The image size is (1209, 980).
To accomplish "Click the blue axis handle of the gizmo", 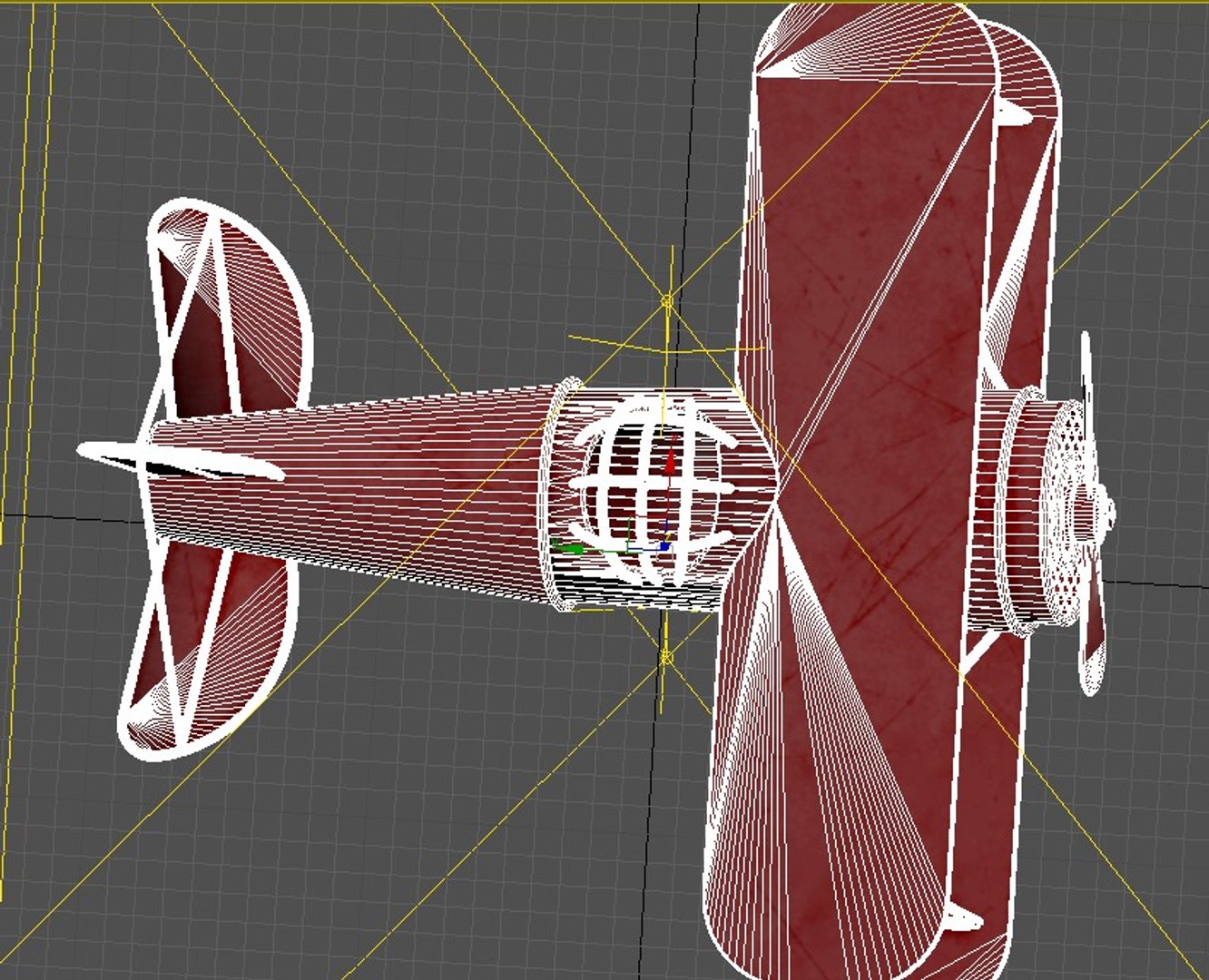I will [x=664, y=546].
